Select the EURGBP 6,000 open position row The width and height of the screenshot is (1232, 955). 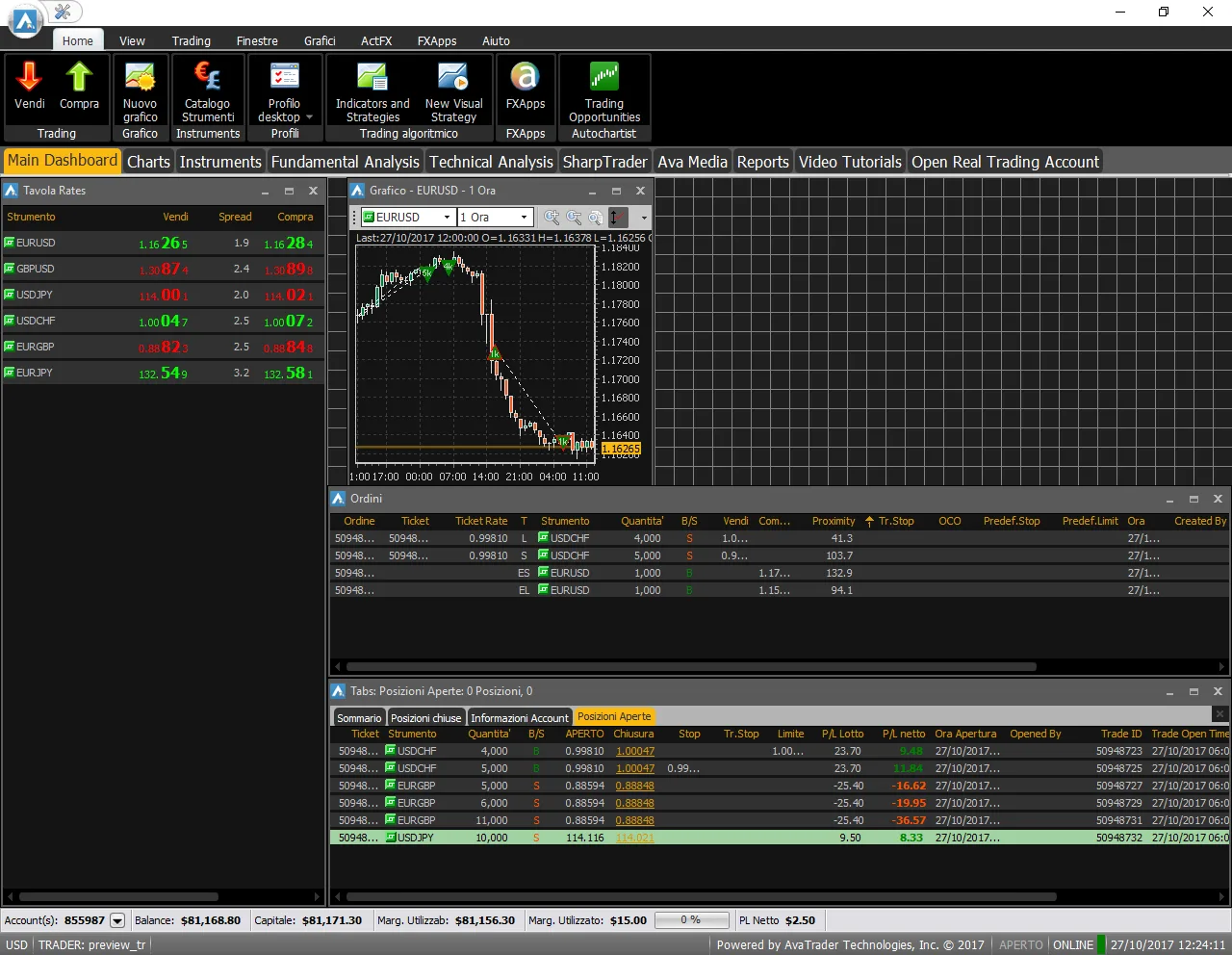click(780, 803)
